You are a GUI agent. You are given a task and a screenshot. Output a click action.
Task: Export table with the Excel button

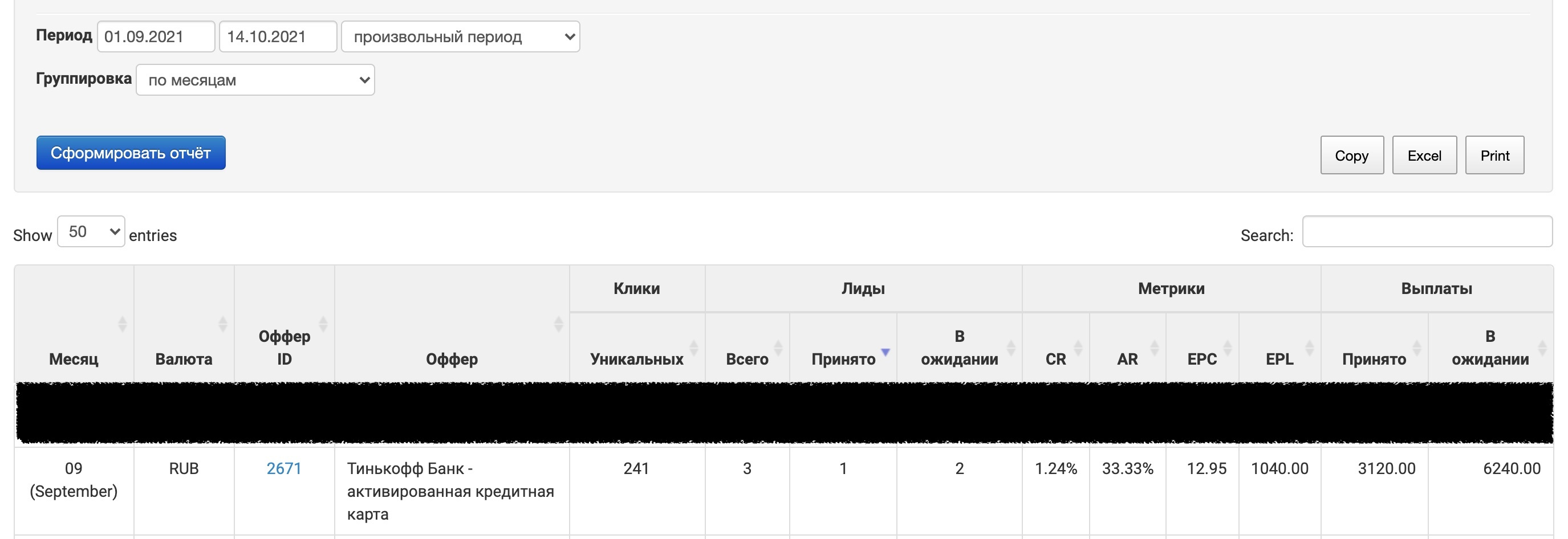pos(1424,156)
